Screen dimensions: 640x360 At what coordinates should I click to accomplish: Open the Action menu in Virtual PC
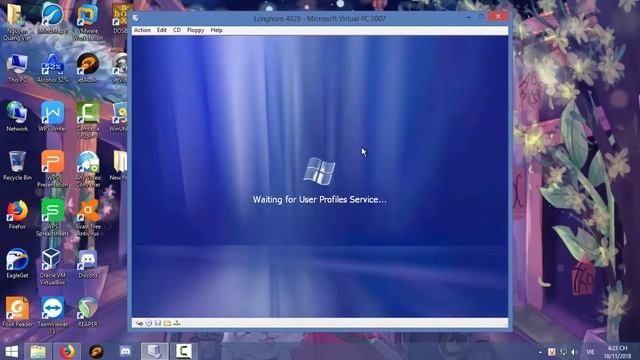coord(142,30)
